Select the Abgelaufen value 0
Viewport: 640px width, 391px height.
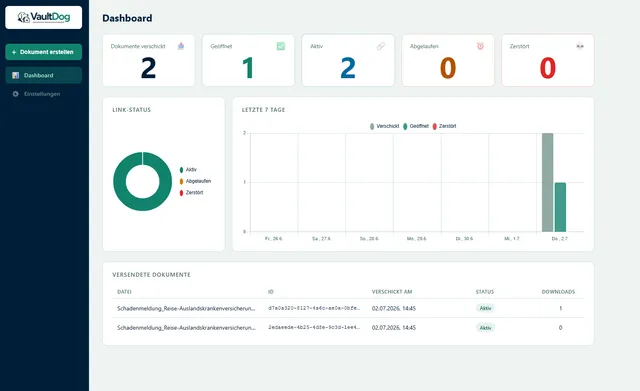point(448,68)
